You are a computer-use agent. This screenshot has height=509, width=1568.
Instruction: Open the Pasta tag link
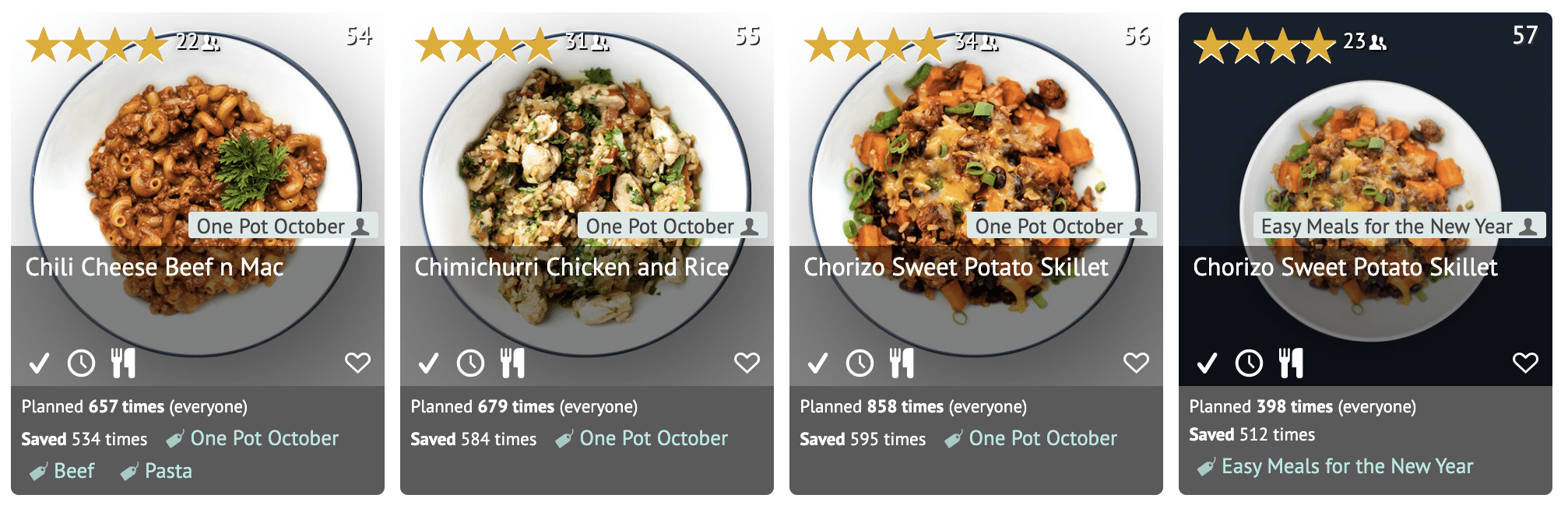[x=167, y=471]
